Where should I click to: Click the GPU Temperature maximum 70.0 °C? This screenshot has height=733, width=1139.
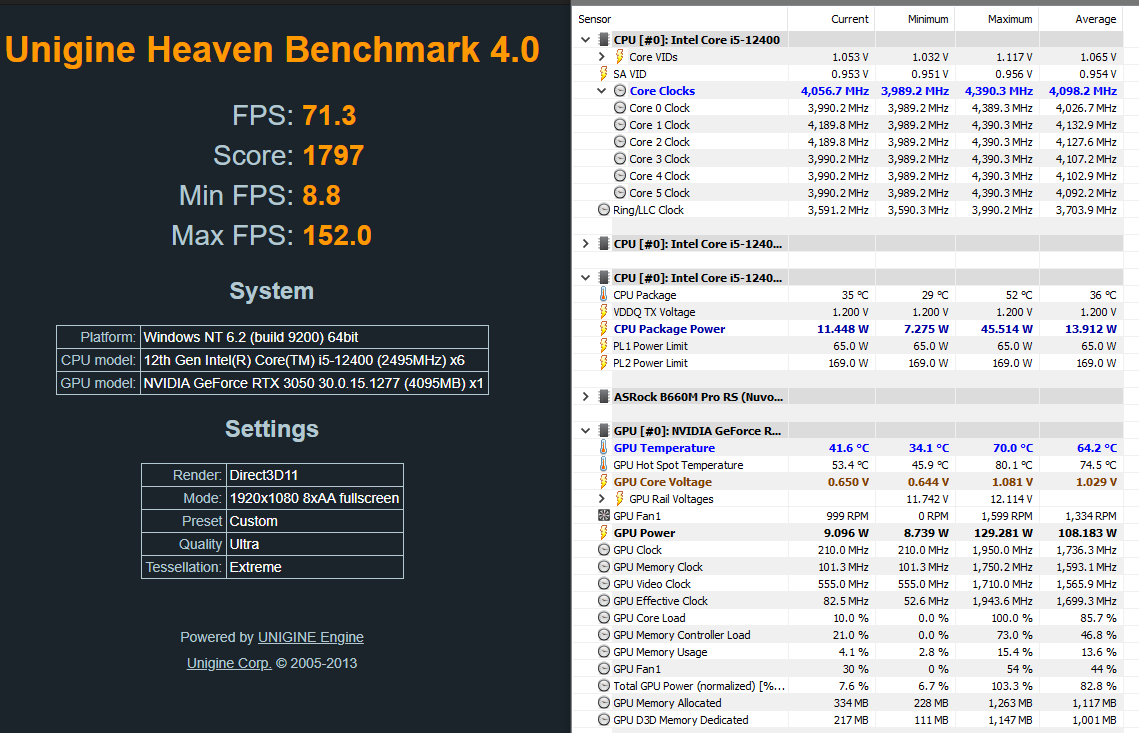[x=1013, y=448]
